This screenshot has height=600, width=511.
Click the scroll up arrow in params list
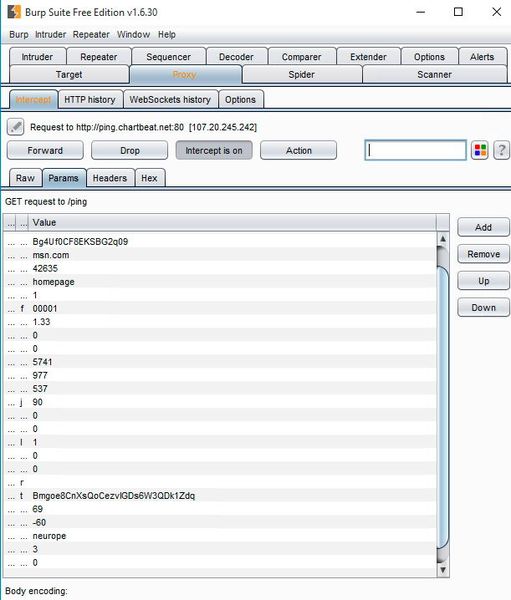(x=442, y=239)
